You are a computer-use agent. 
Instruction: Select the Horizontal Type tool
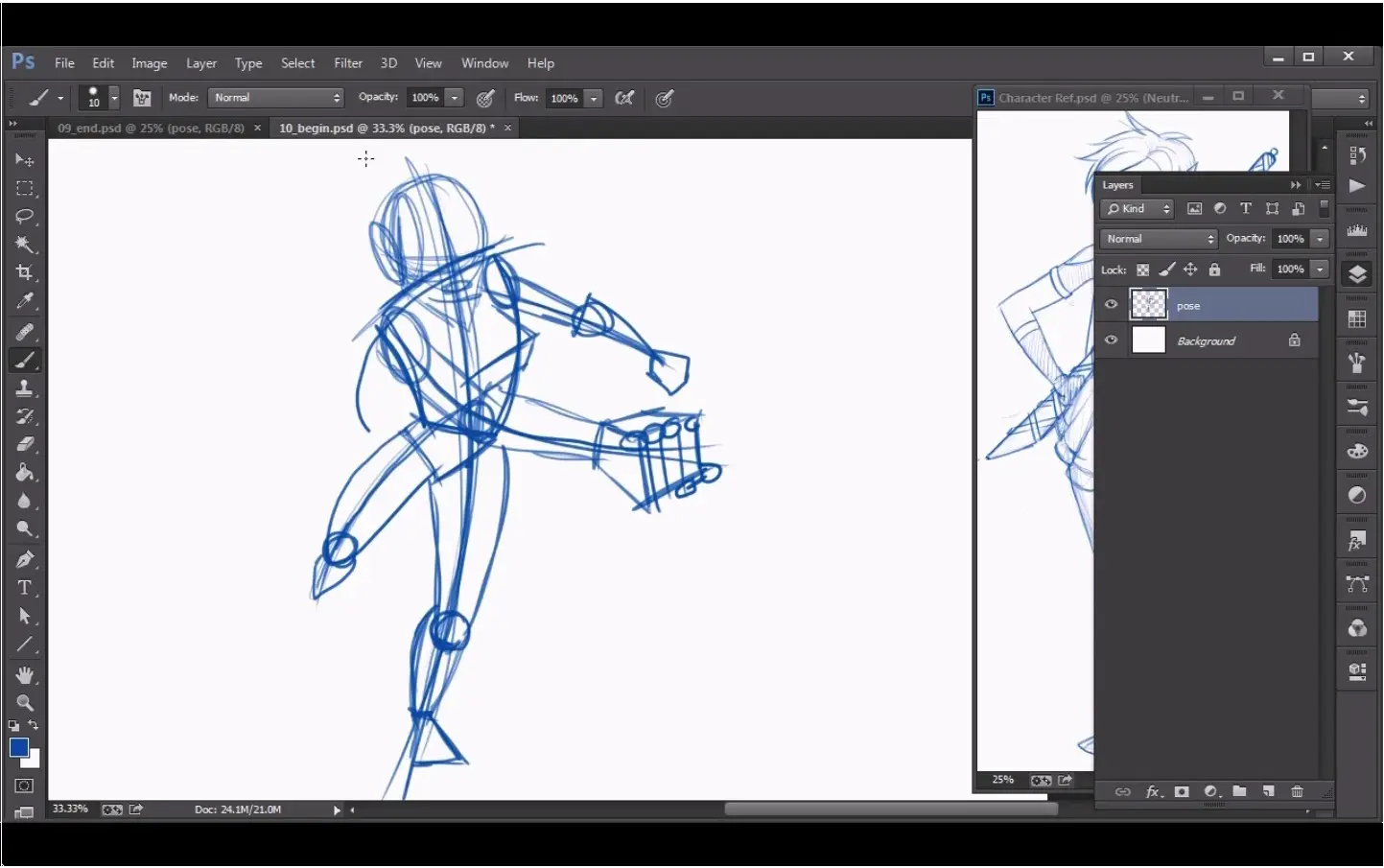pyautogui.click(x=25, y=588)
